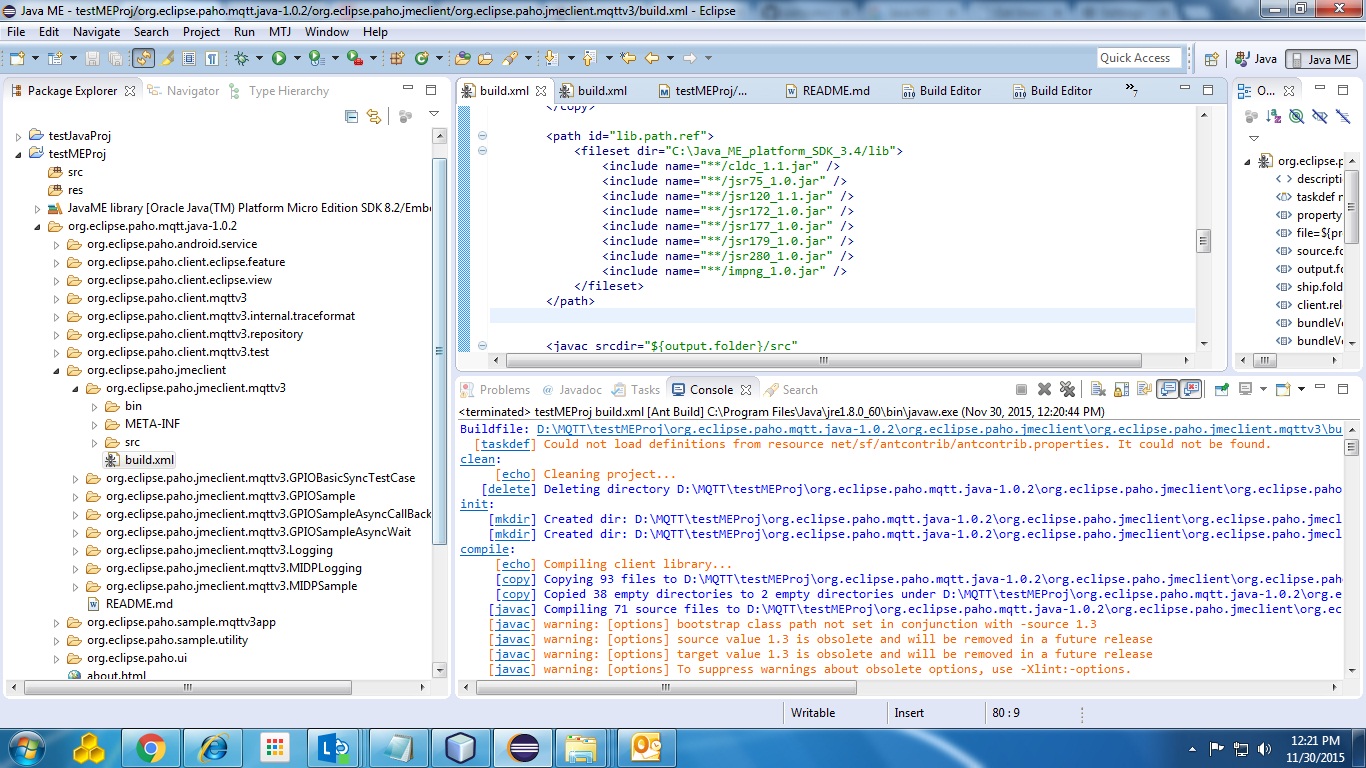The width and height of the screenshot is (1366, 768).
Task: Click the Save All toolbar icon
Action: click(x=115, y=58)
